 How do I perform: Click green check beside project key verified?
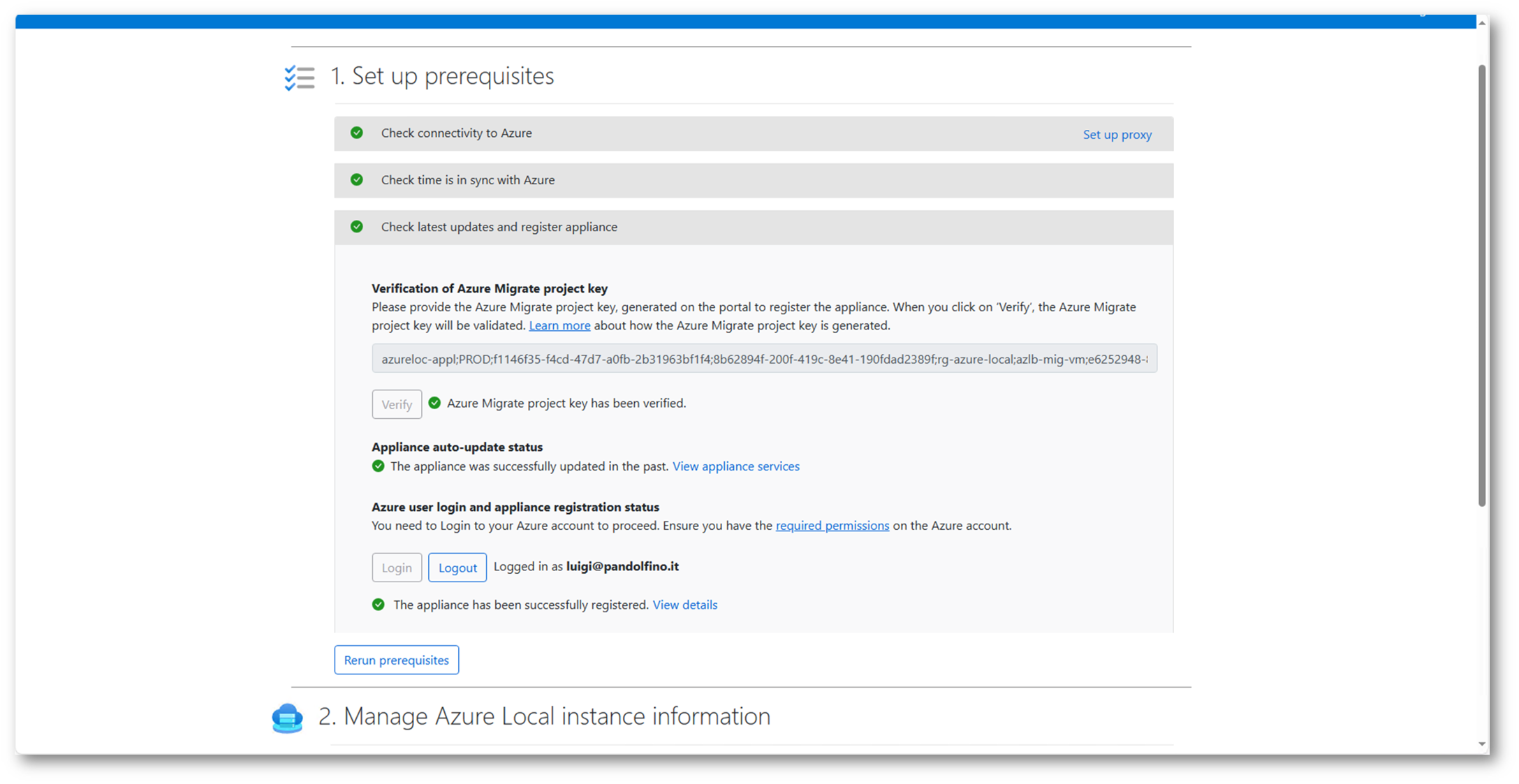434,403
